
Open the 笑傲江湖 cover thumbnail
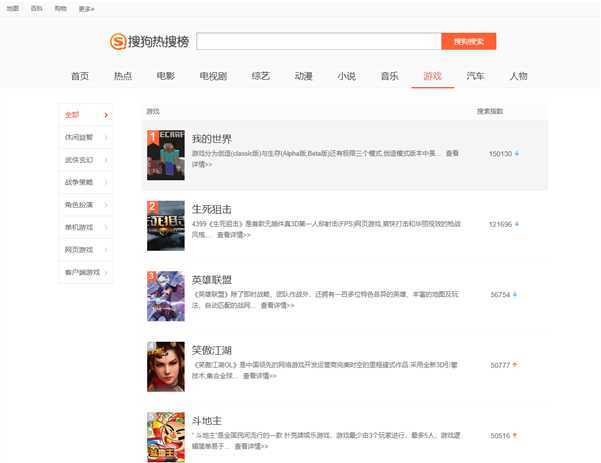166,366
